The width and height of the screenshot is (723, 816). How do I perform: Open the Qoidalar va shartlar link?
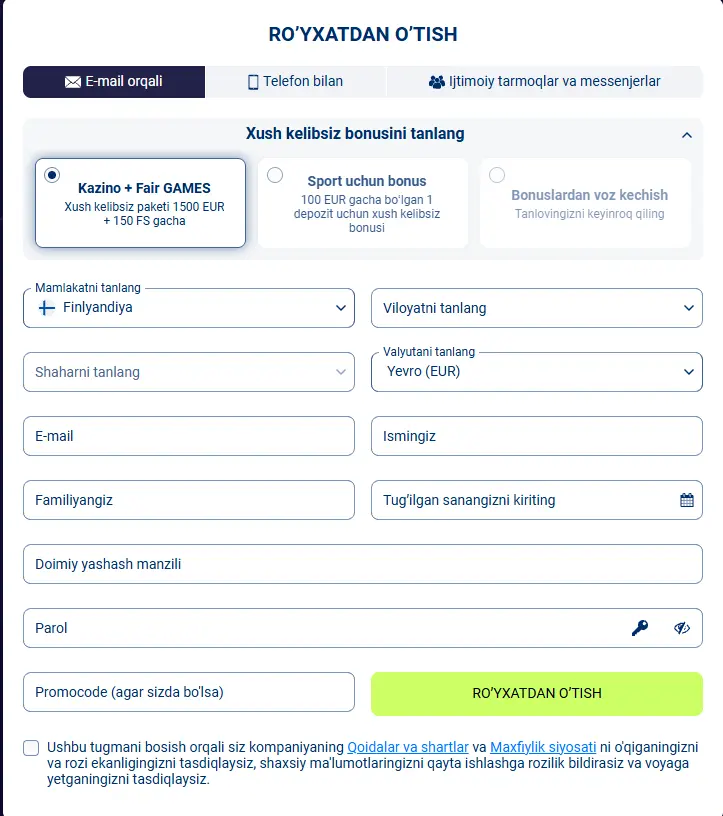point(408,747)
